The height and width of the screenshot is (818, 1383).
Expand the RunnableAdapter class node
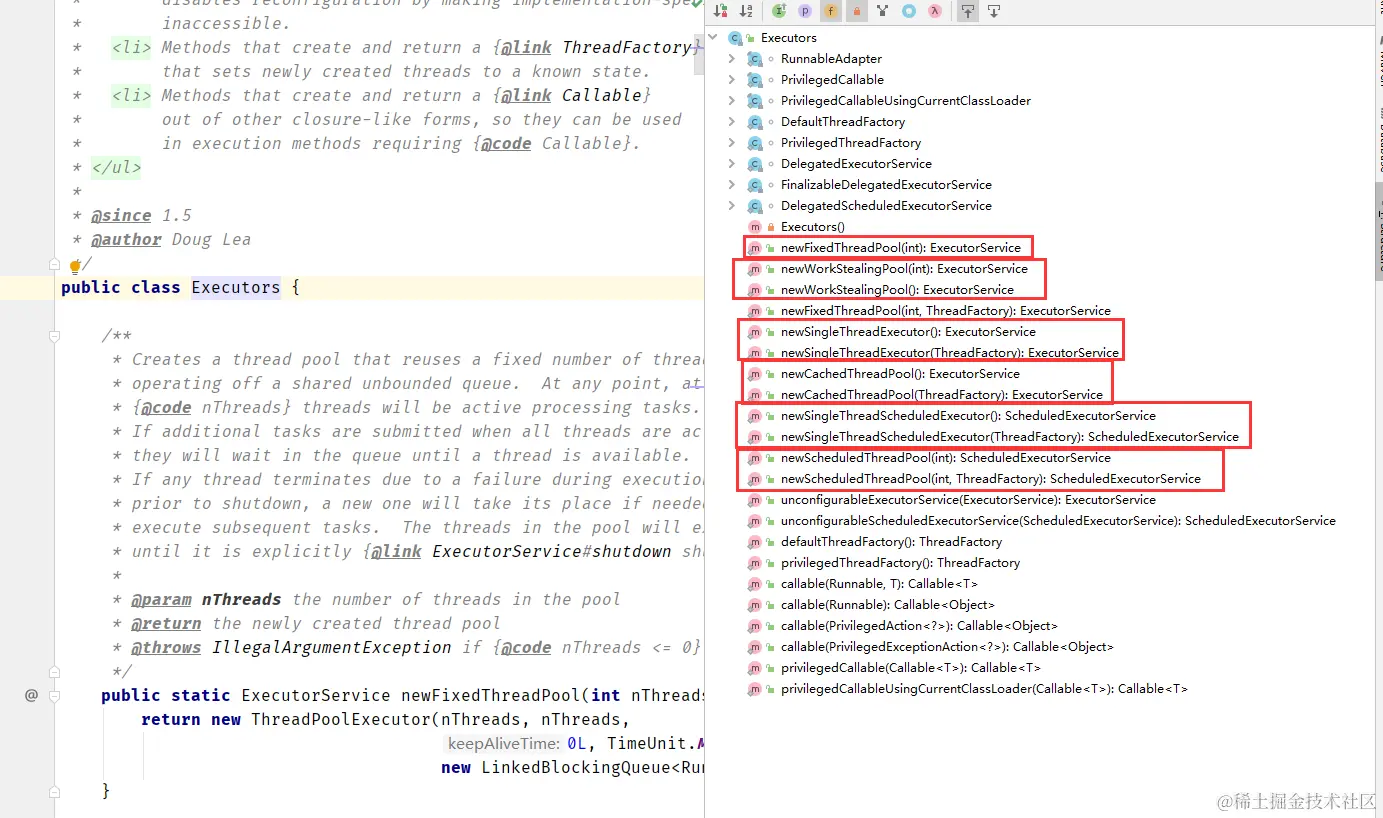pos(732,59)
